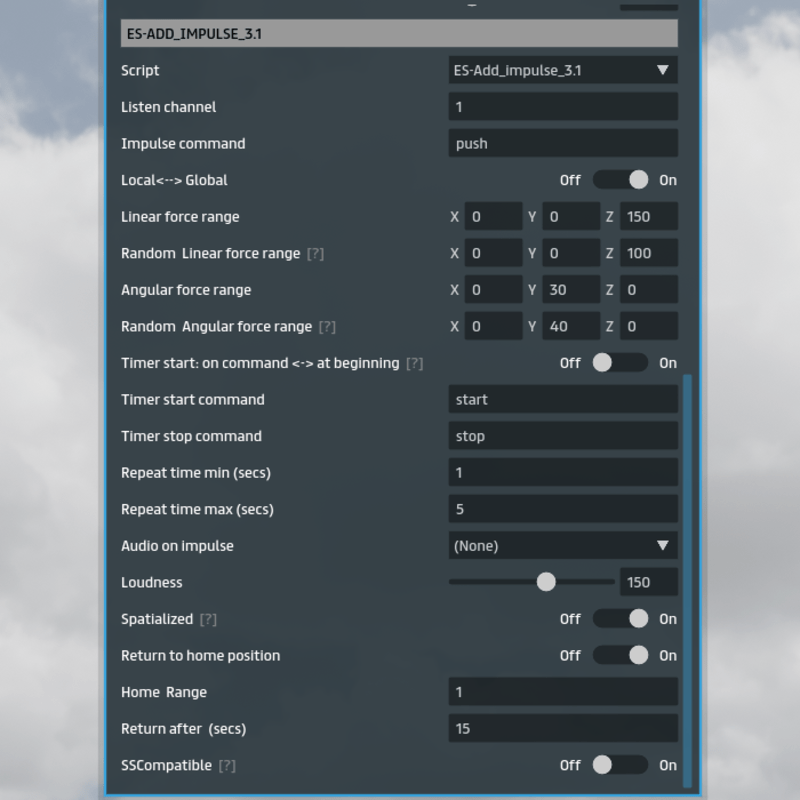Click help icon next to Timer start option
Screen dimensions: 800x800
click(x=414, y=363)
